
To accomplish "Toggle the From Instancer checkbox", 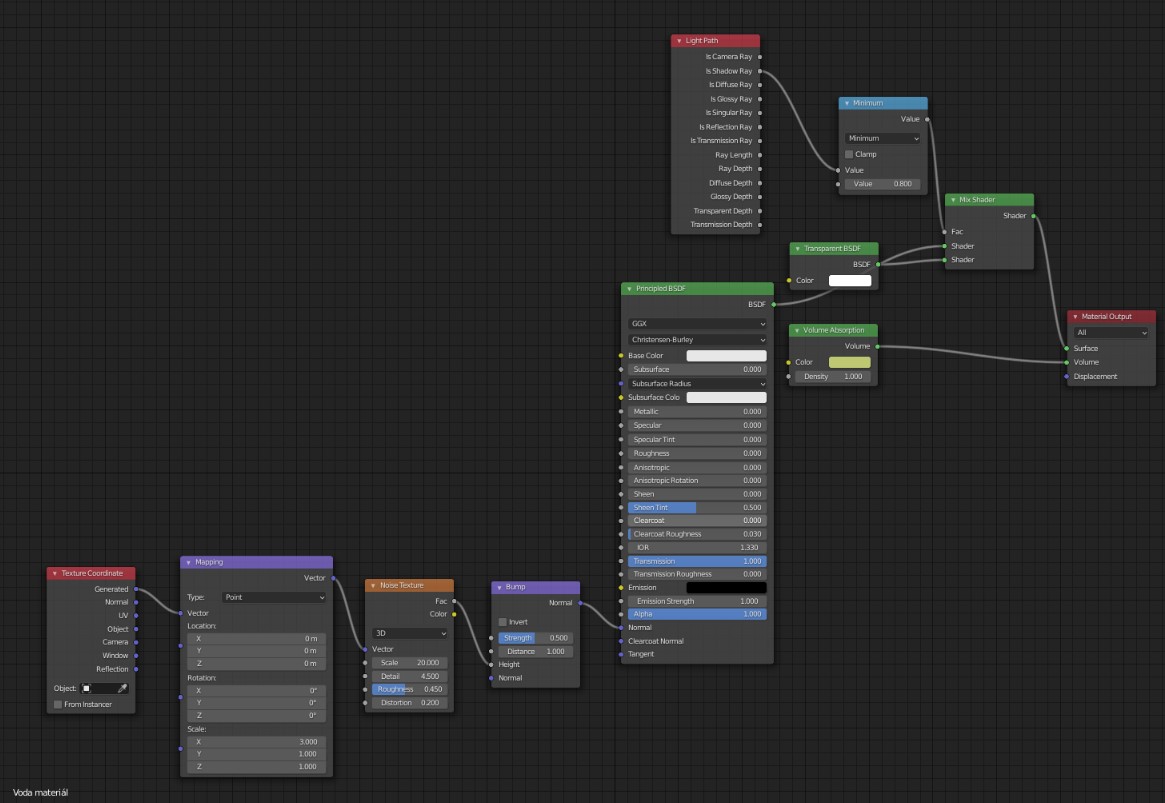I will pos(58,705).
